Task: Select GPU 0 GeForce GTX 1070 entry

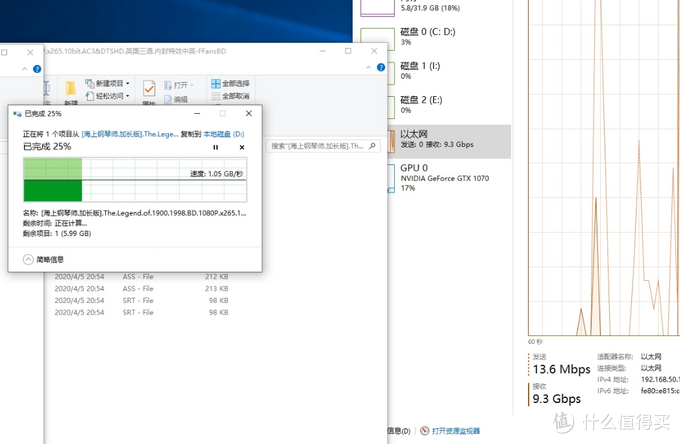Action: click(x=448, y=177)
